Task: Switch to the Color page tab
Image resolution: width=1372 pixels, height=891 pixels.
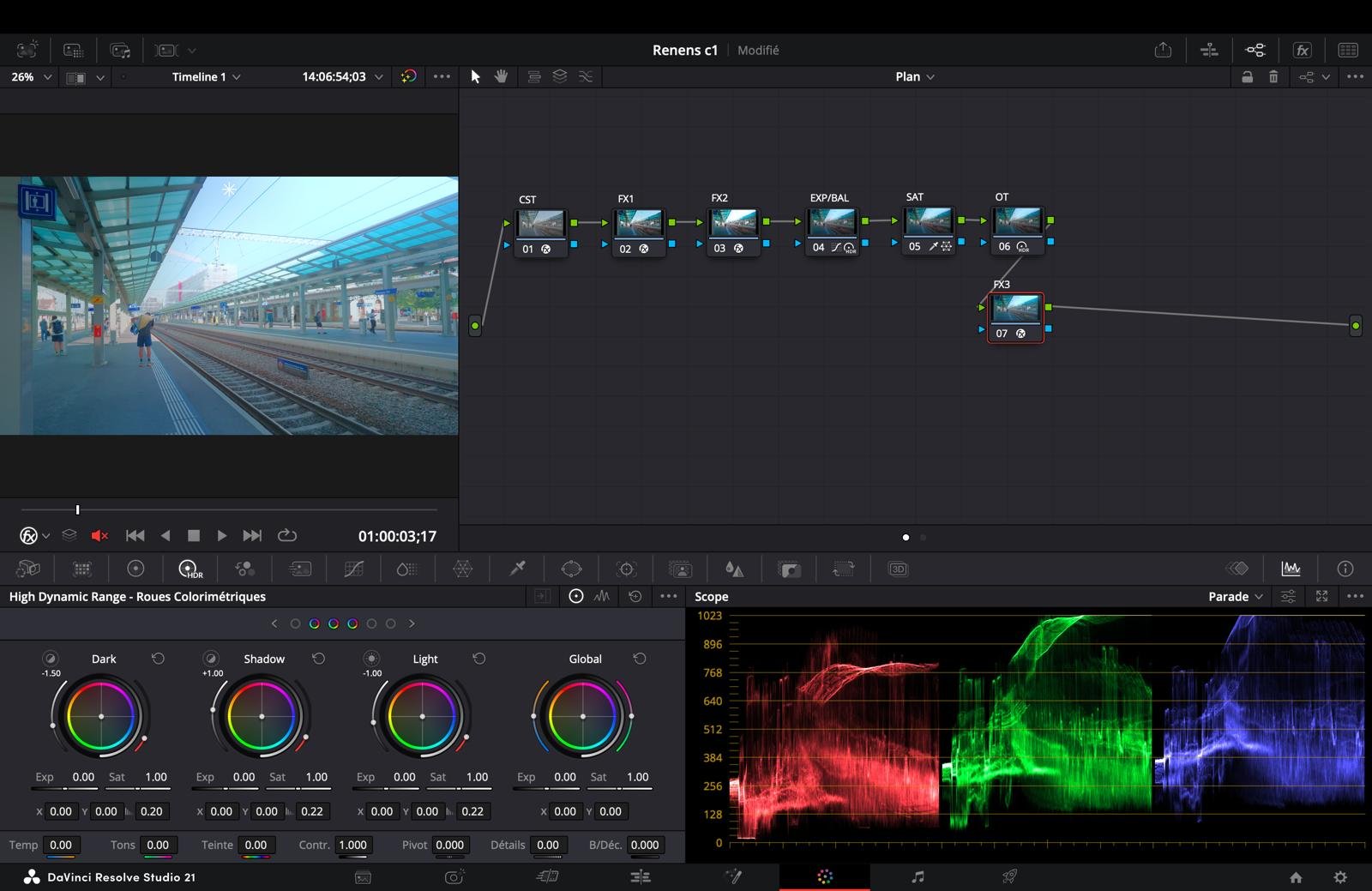Action: click(825, 876)
